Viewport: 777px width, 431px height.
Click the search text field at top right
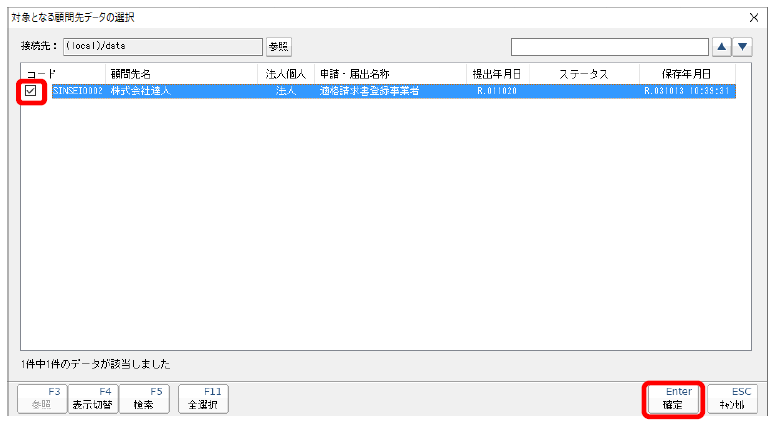pos(608,46)
